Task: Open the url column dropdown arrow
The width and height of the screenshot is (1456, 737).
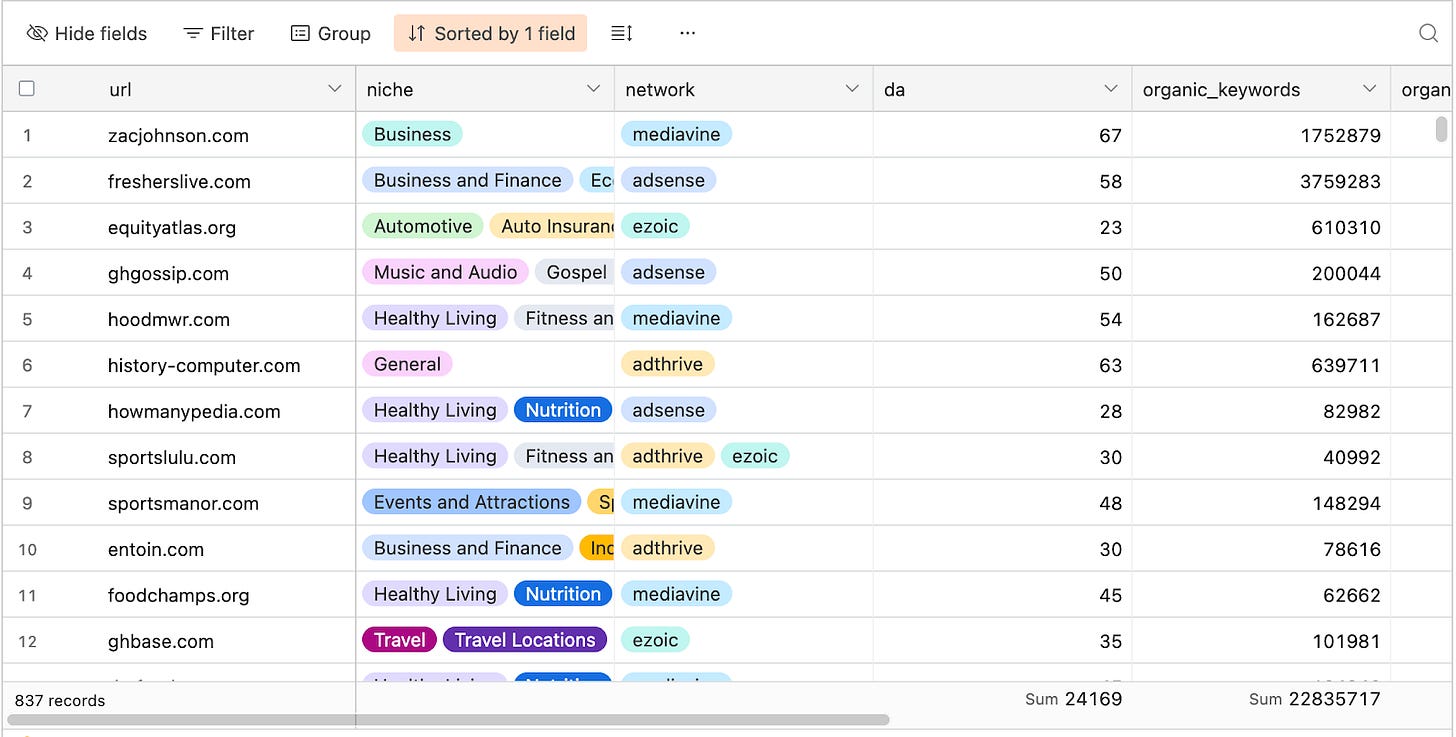Action: (335, 89)
